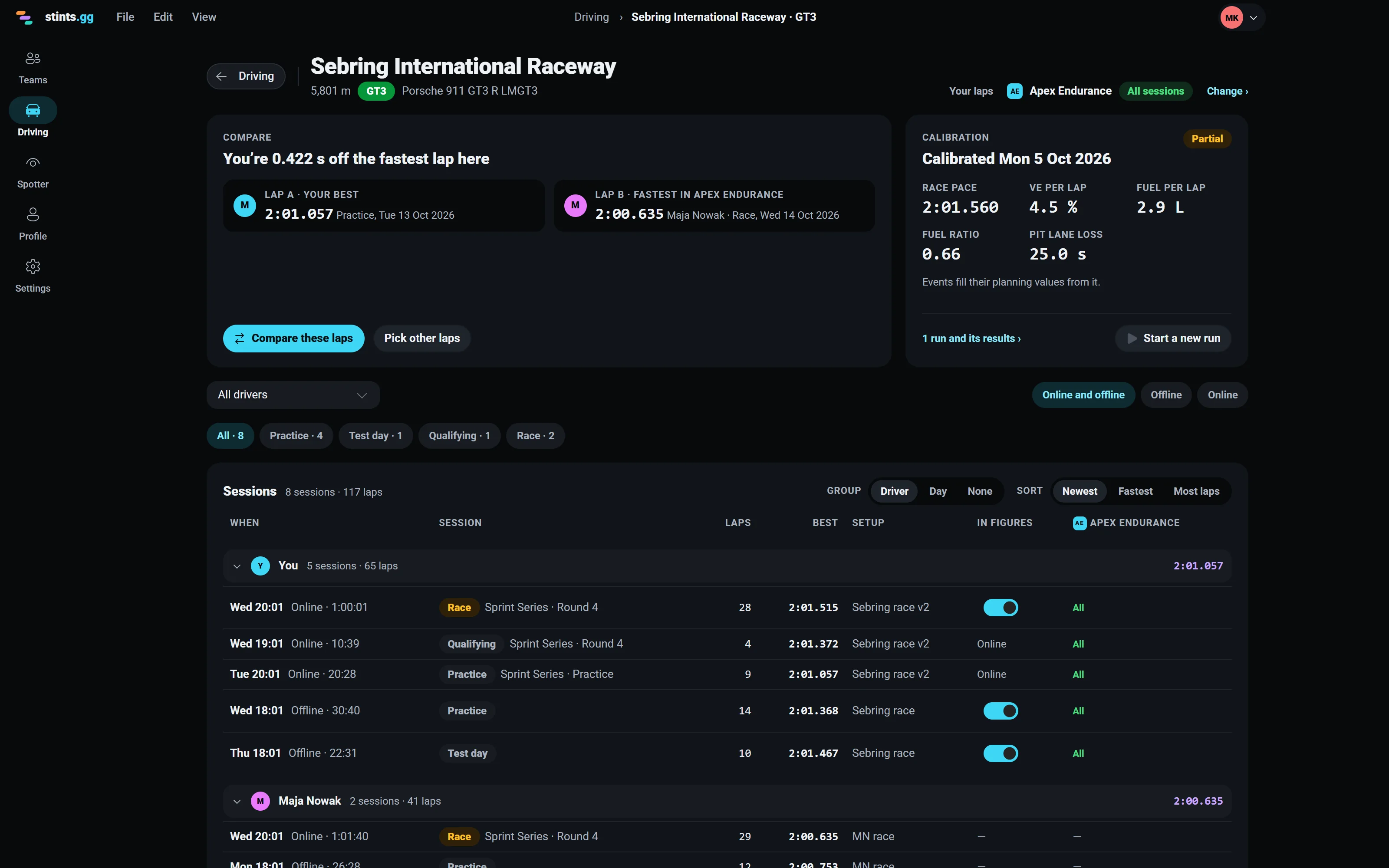Screen dimensions: 1389x868
Task: Open the Edit menu
Action: pyautogui.click(x=163, y=17)
